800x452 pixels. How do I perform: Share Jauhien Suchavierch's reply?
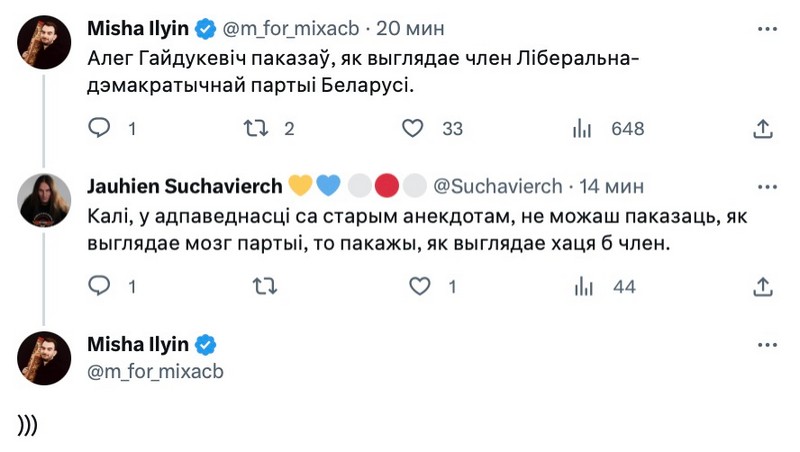762,287
